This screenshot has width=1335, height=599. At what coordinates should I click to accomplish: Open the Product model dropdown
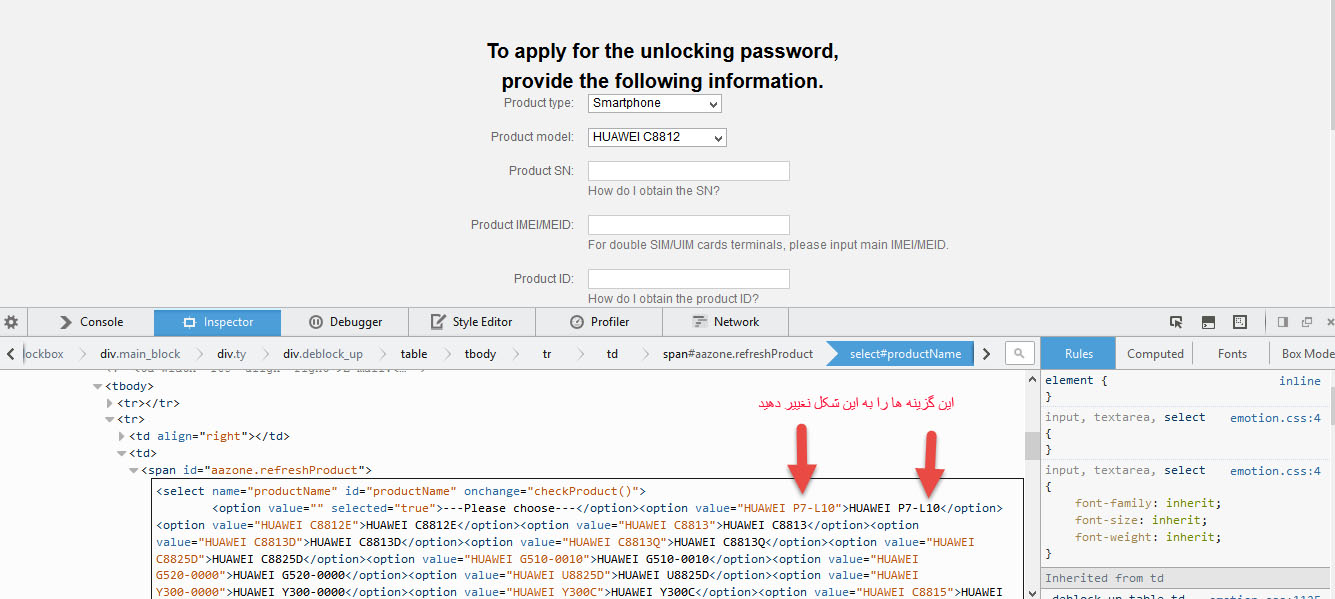(x=657, y=137)
